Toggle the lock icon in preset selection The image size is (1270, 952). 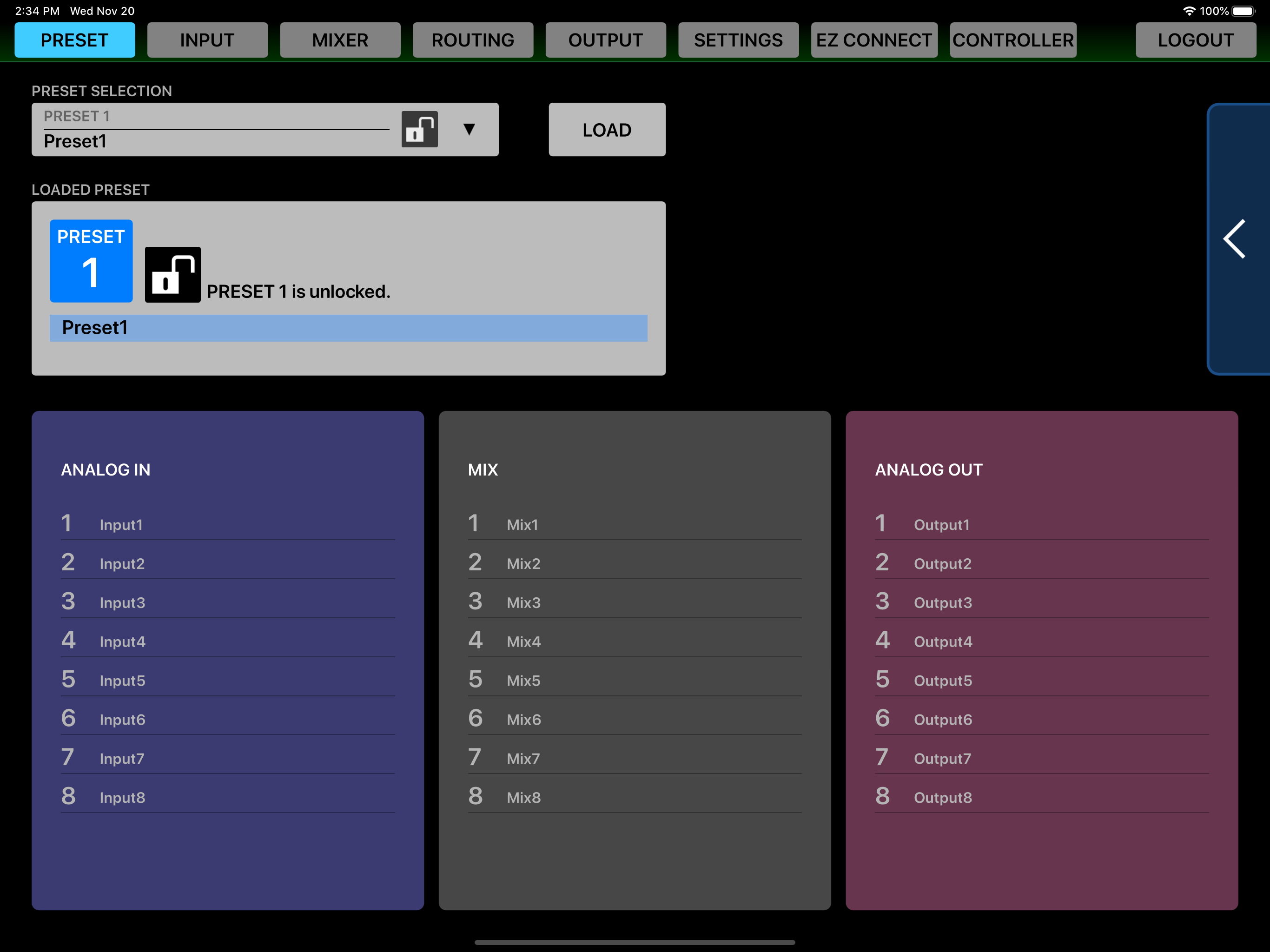click(419, 129)
